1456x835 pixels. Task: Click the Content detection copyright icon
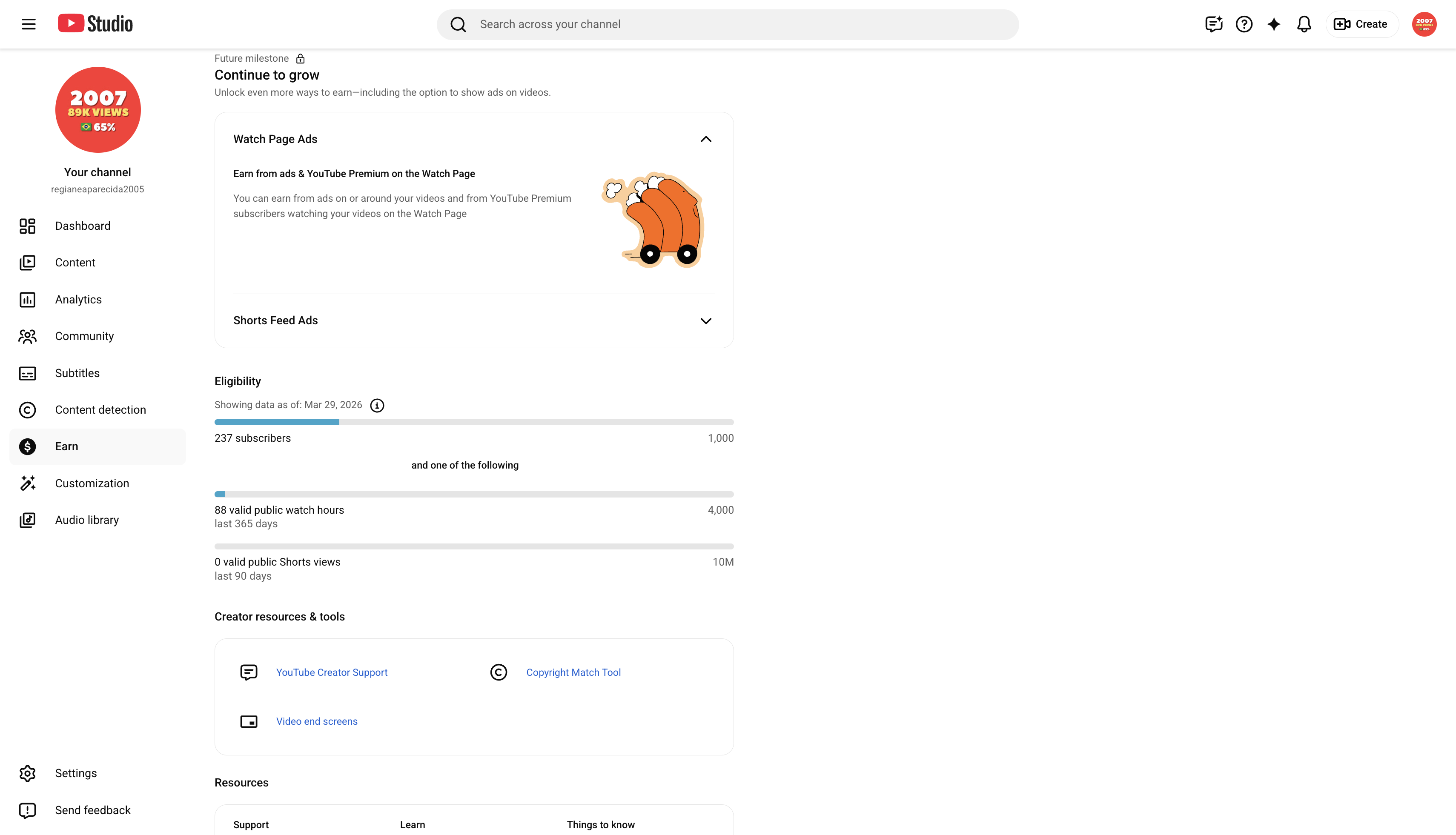click(x=28, y=409)
